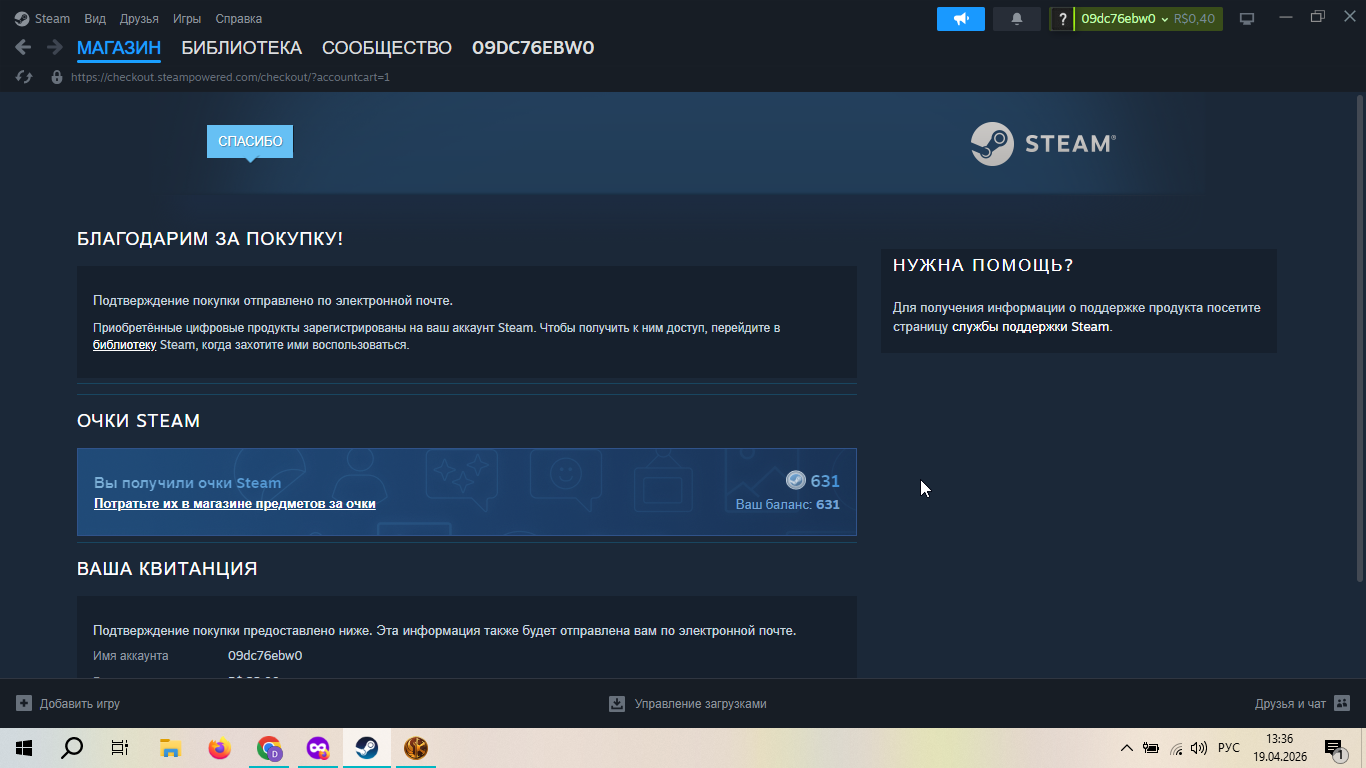The image size is (1366, 768).
Task: Open the Вид menu
Action: (95, 18)
